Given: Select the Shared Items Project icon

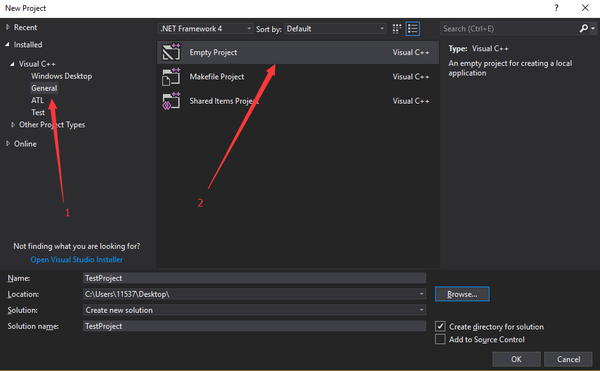Looking at the screenshot, I should pyautogui.click(x=171, y=101).
